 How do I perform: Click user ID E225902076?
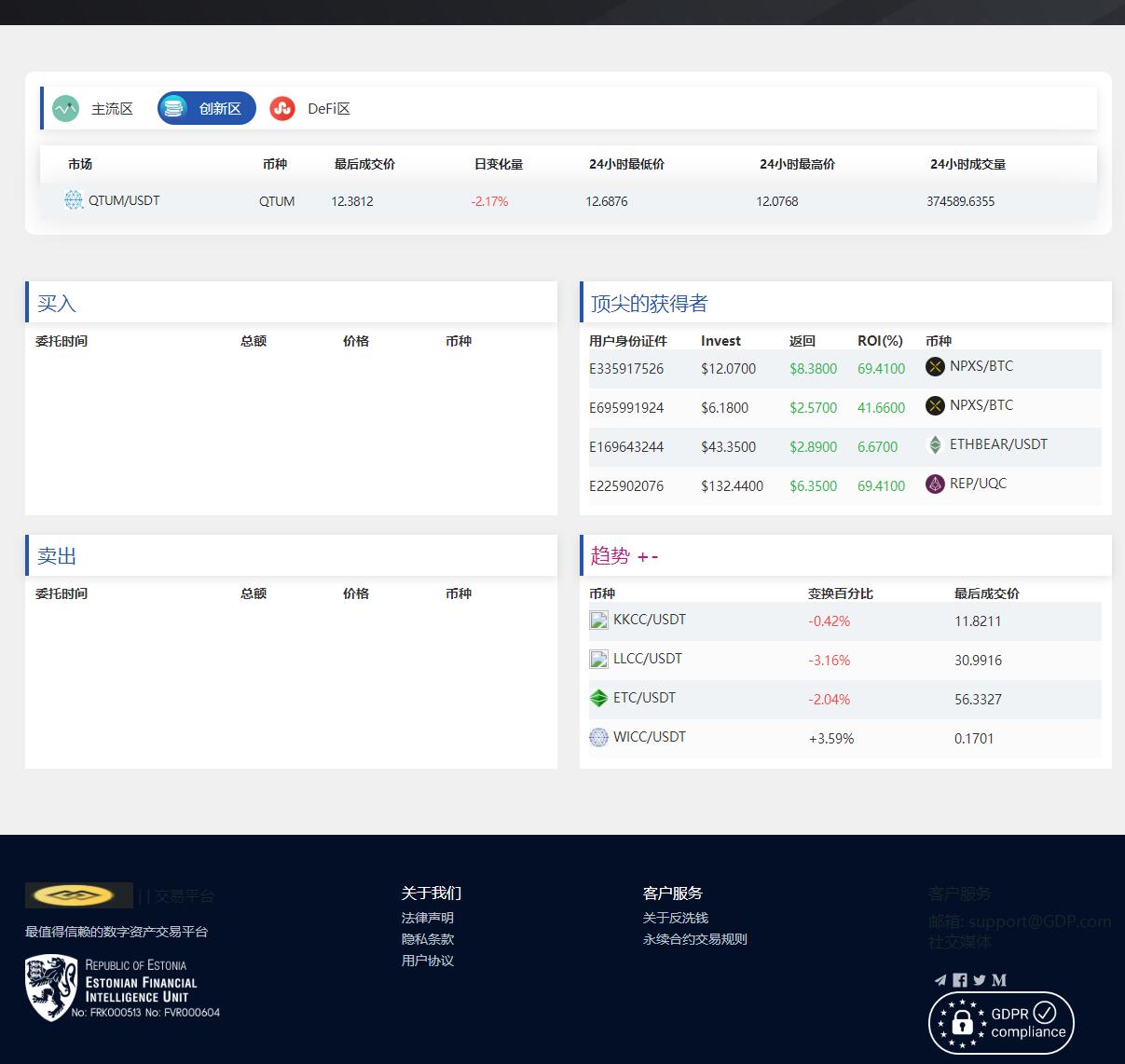pos(626,486)
